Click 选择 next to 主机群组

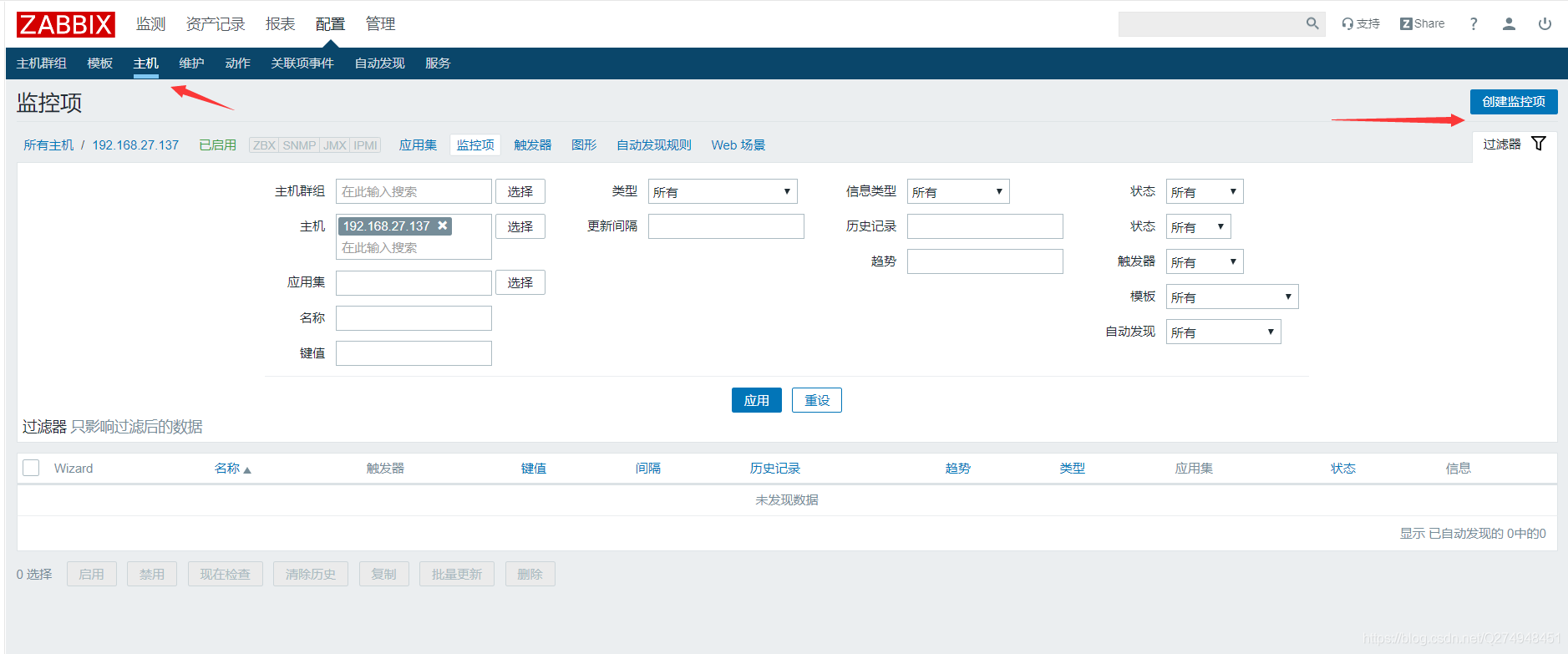coord(520,191)
